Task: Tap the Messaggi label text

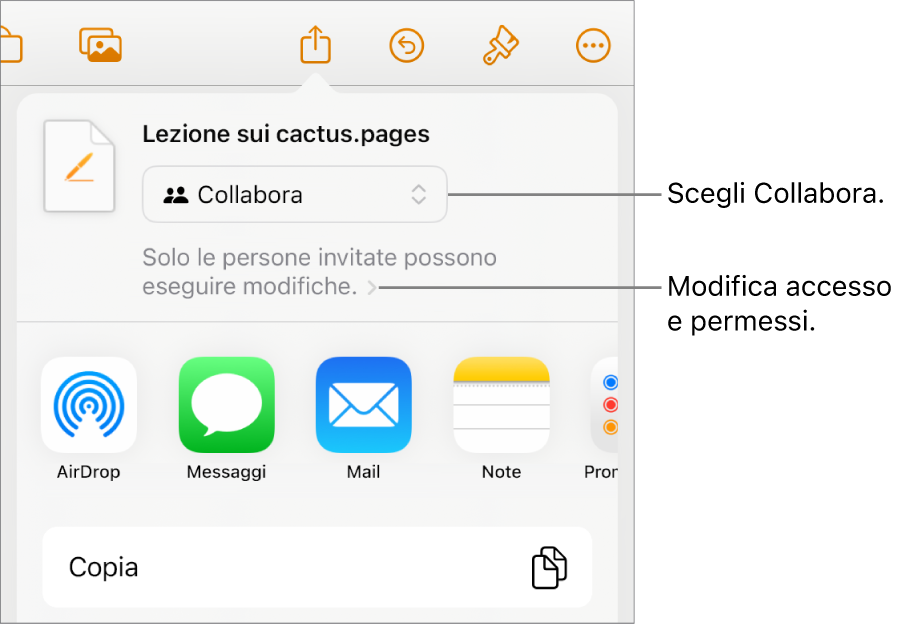Action: tap(226, 473)
